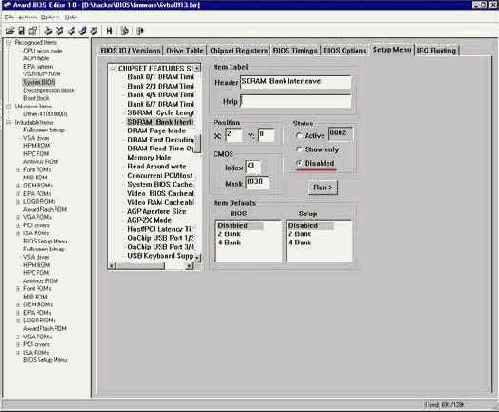Click scroll-up arrow of the setup items list

[x=197, y=68]
